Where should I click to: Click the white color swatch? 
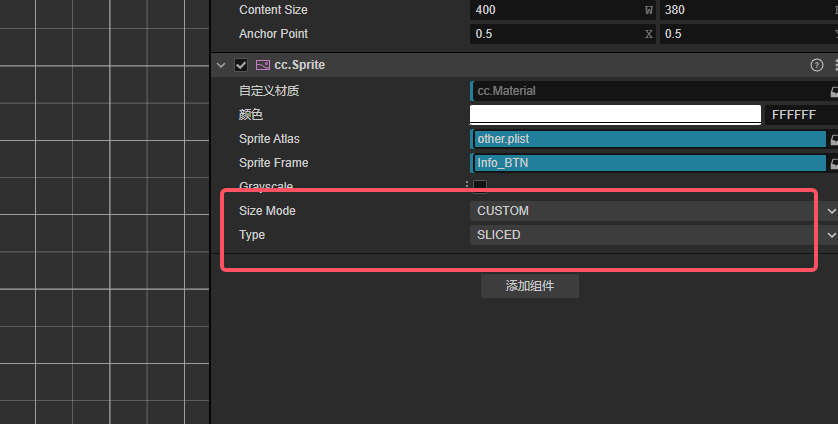[x=615, y=115]
